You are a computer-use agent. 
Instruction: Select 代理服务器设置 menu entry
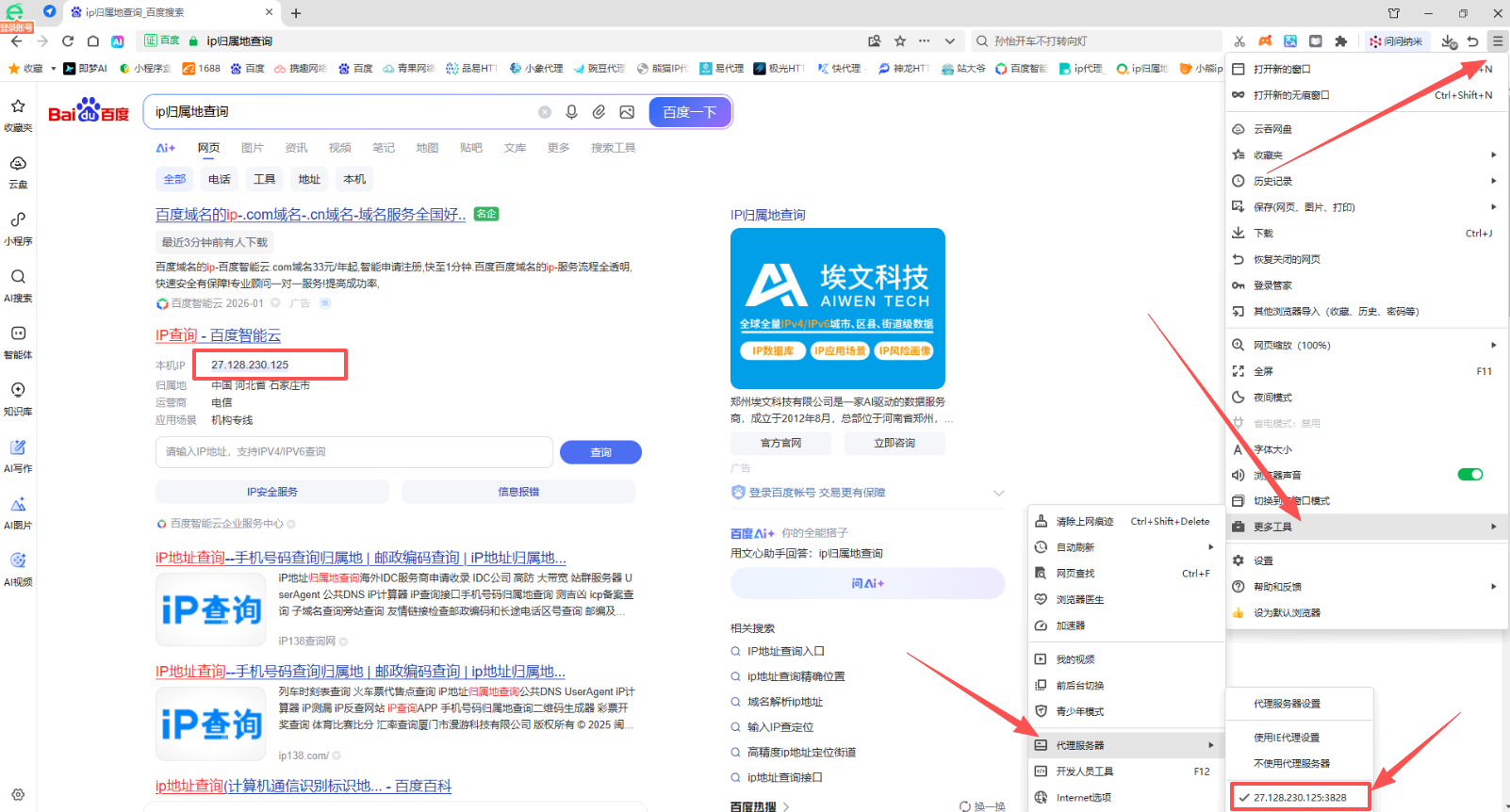[1300, 704]
